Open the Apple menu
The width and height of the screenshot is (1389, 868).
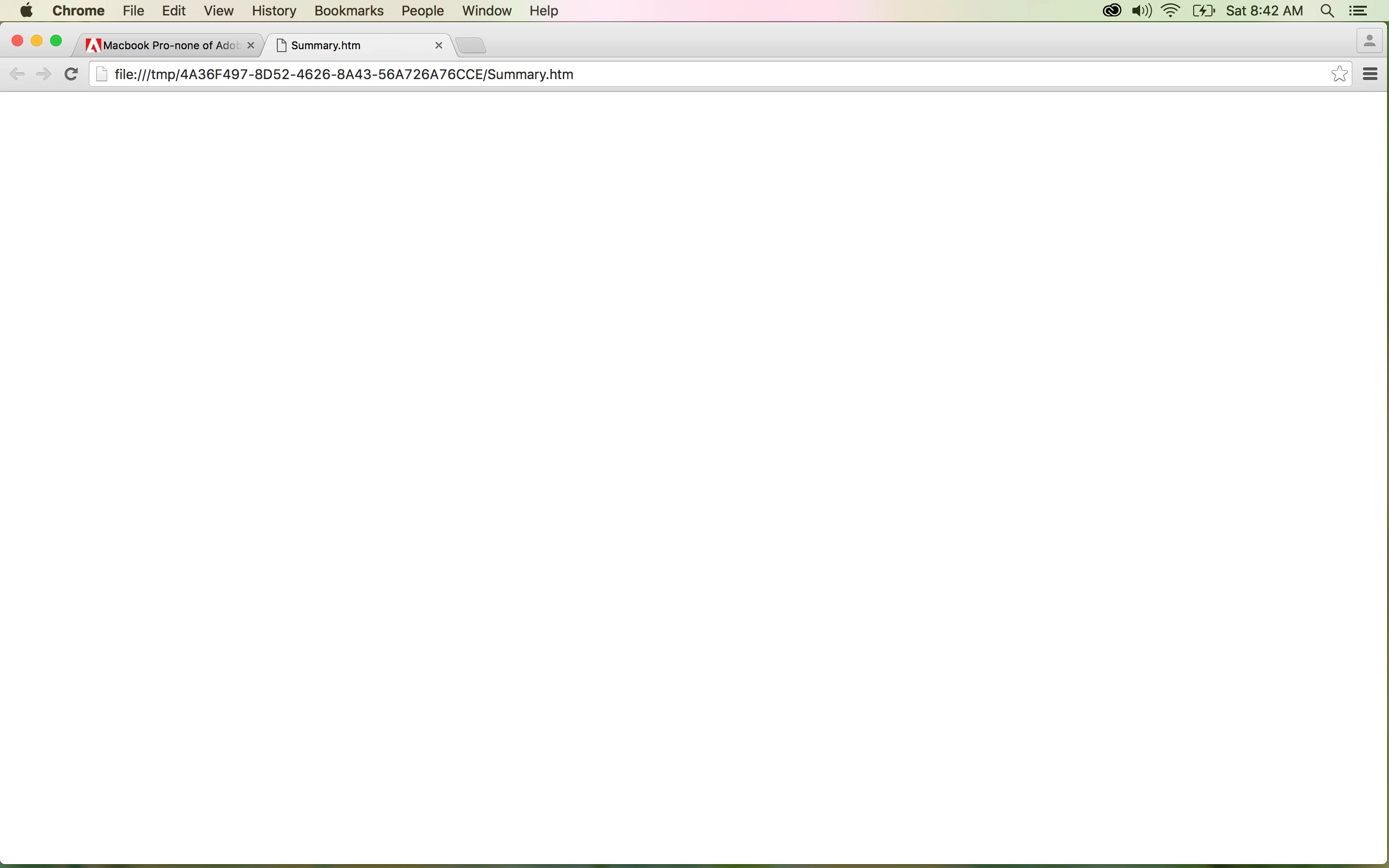click(x=26, y=11)
